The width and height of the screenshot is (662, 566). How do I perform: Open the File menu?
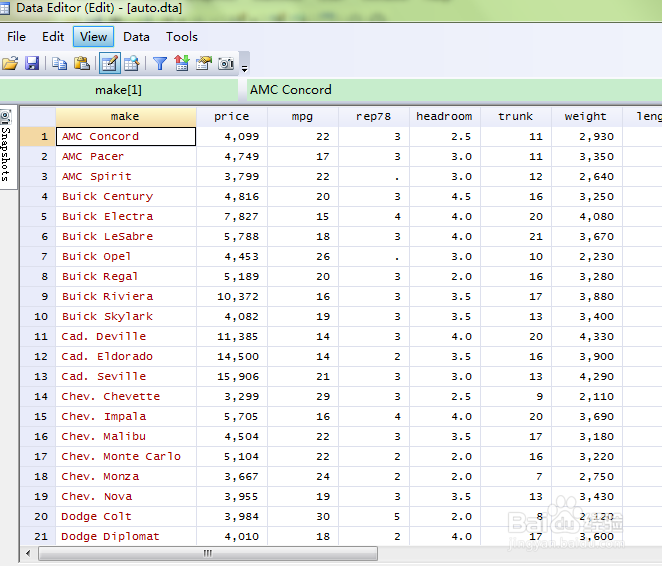(x=16, y=37)
